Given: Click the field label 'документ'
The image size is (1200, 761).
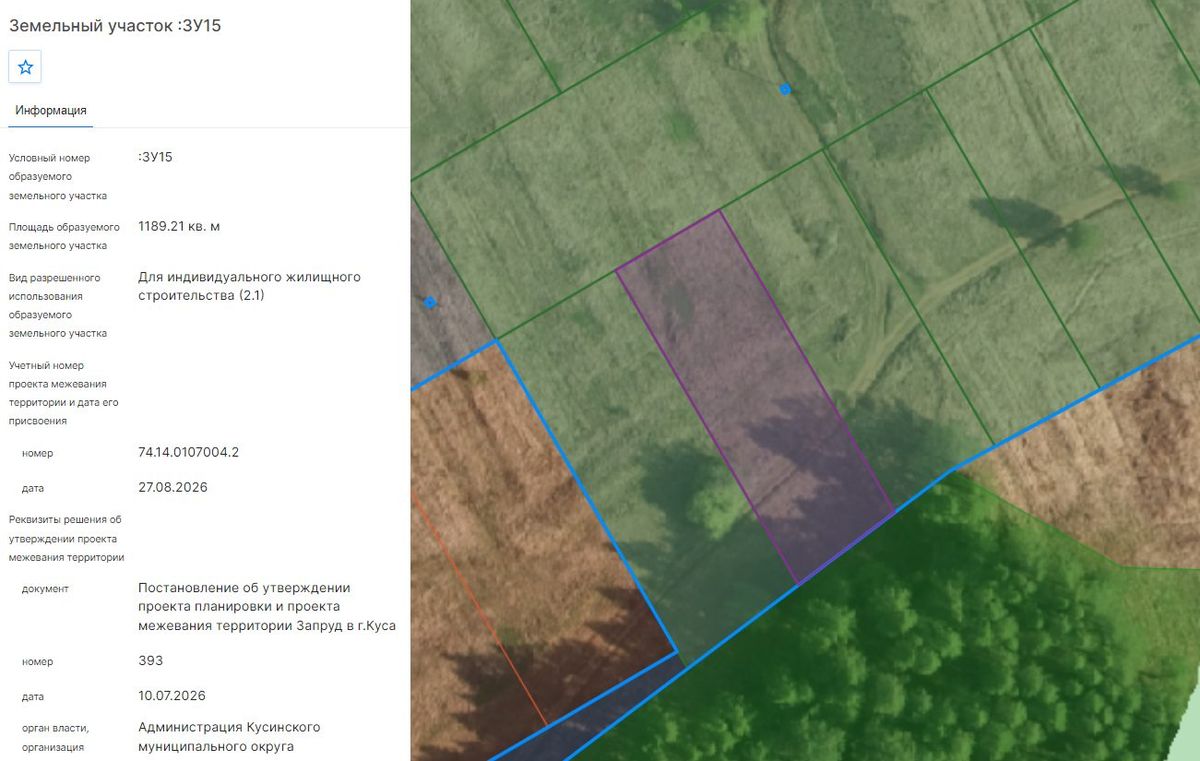Looking at the screenshot, I should pos(45,589).
